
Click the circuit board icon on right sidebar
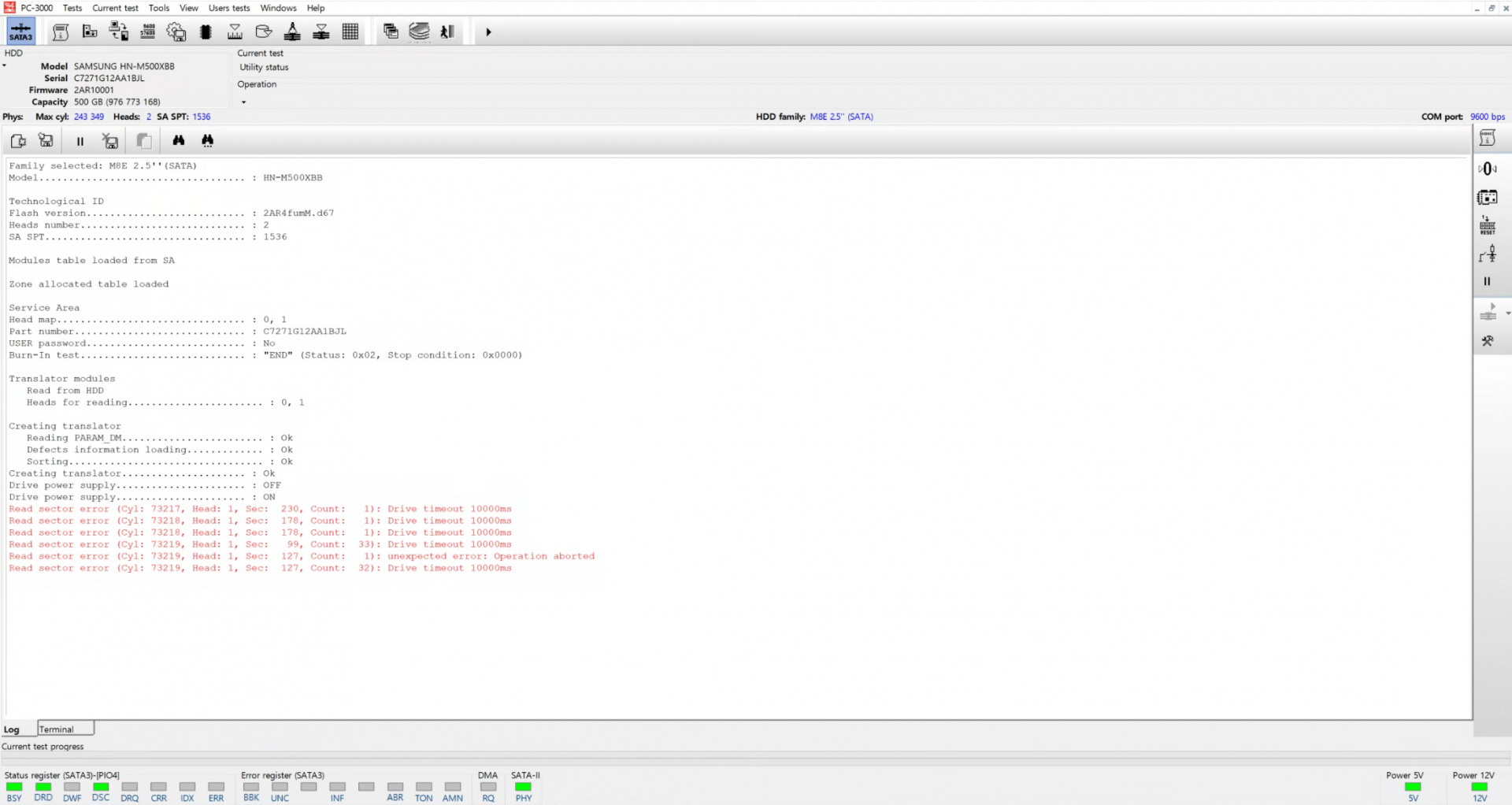(1487, 197)
